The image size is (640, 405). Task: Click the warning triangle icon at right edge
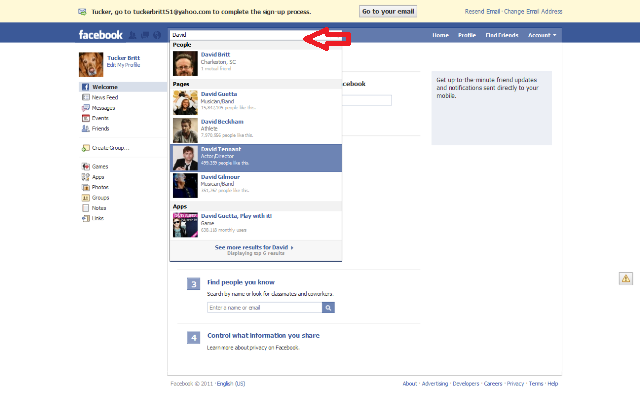click(x=626, y=278)
